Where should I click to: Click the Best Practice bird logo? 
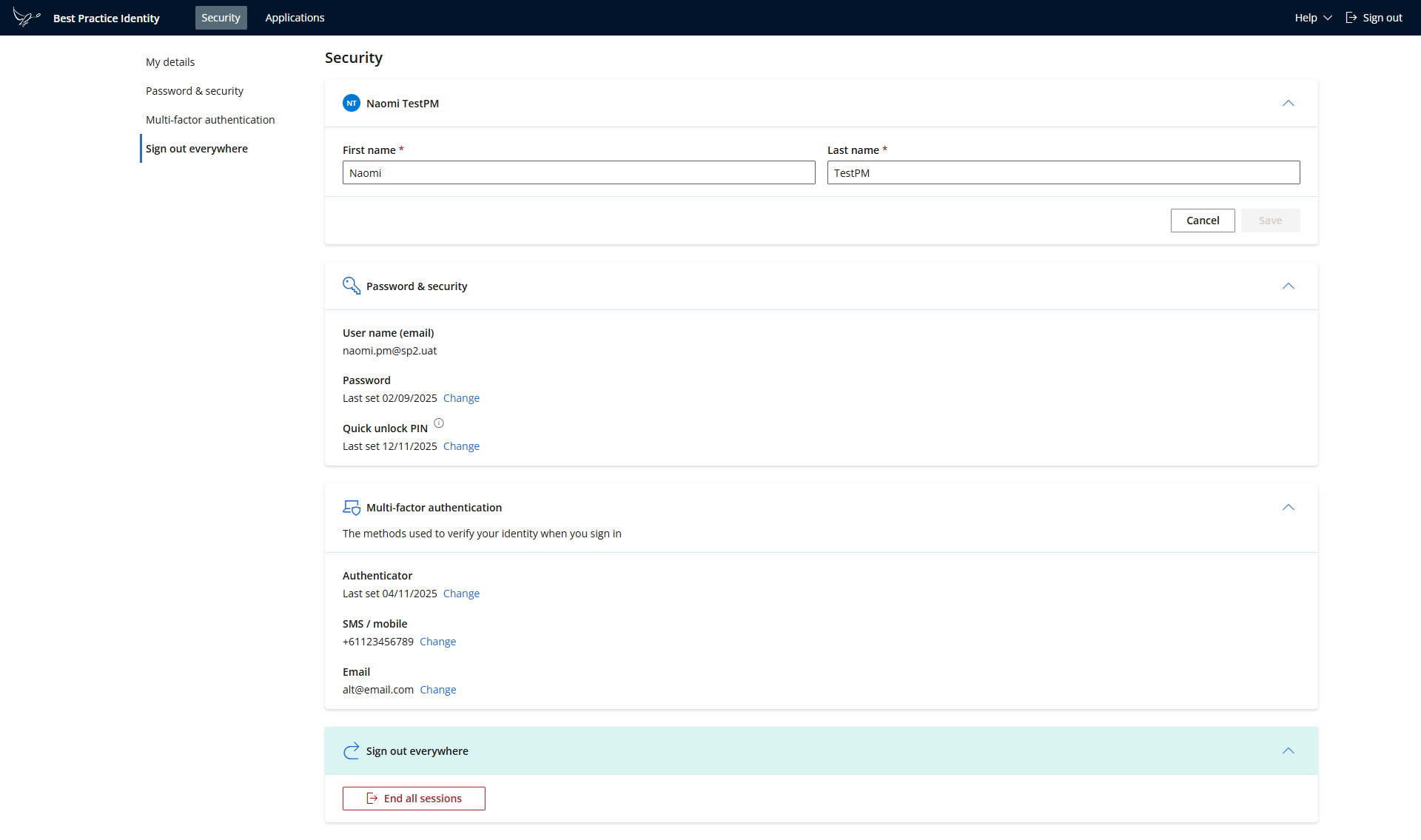26,17
